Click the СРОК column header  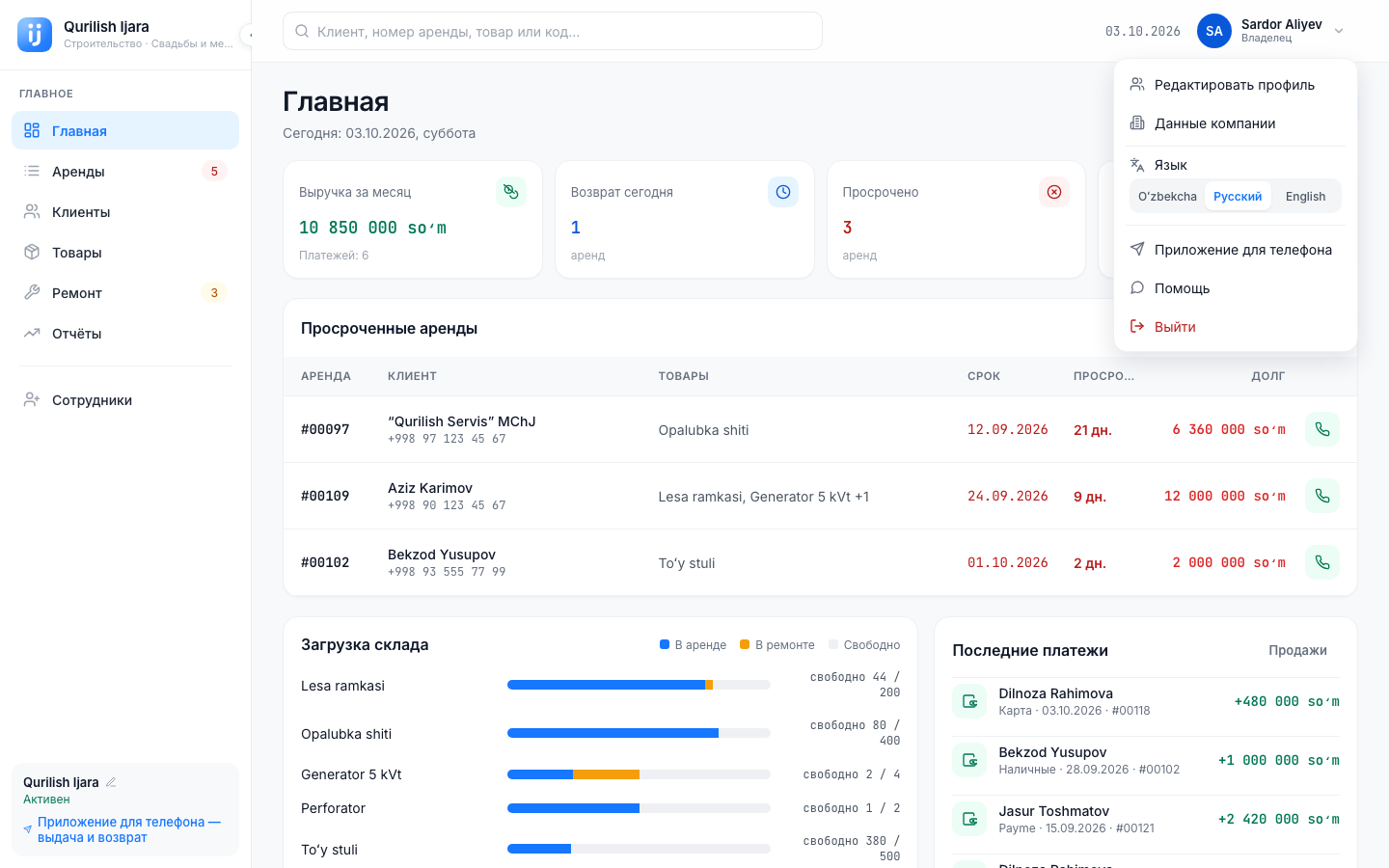pos(984,376)
